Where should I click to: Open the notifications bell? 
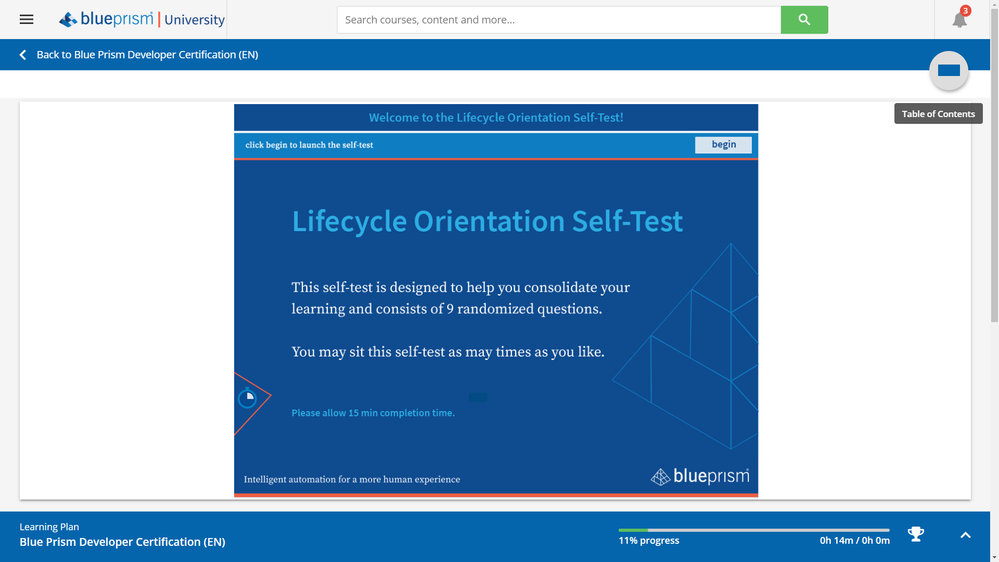point(959,20)
